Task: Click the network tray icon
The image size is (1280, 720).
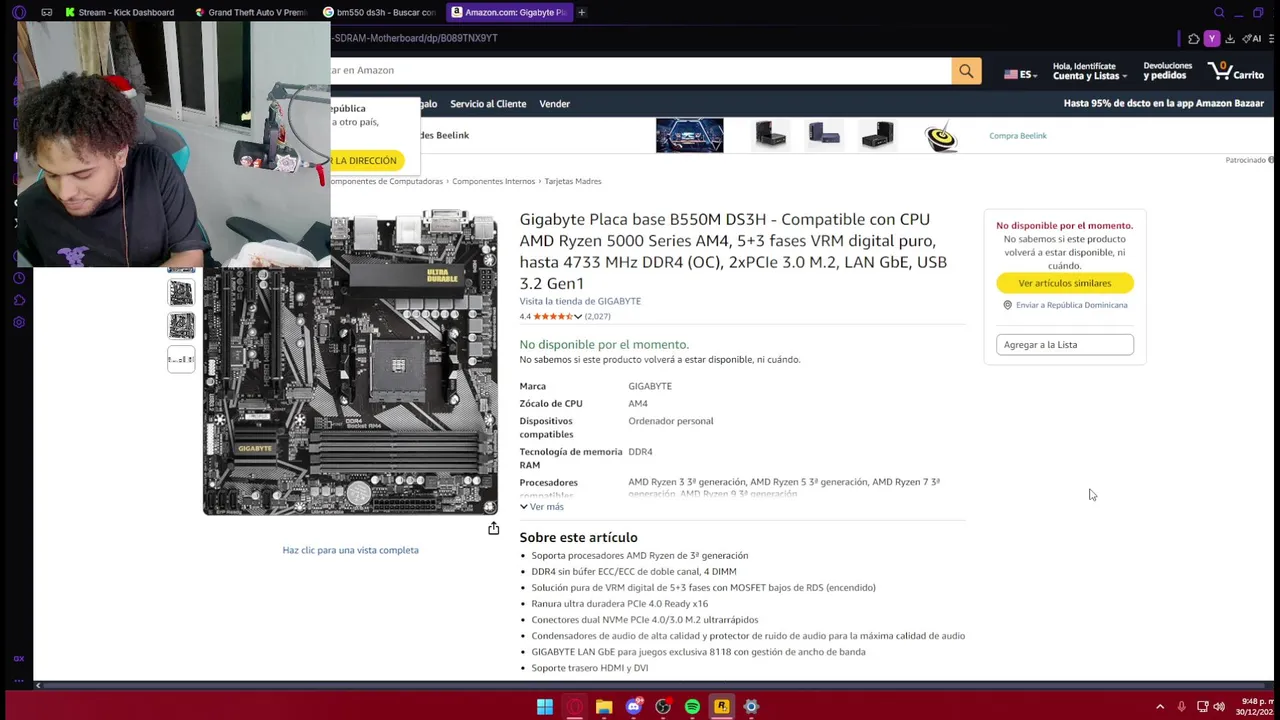Action: coord(1202,707)
